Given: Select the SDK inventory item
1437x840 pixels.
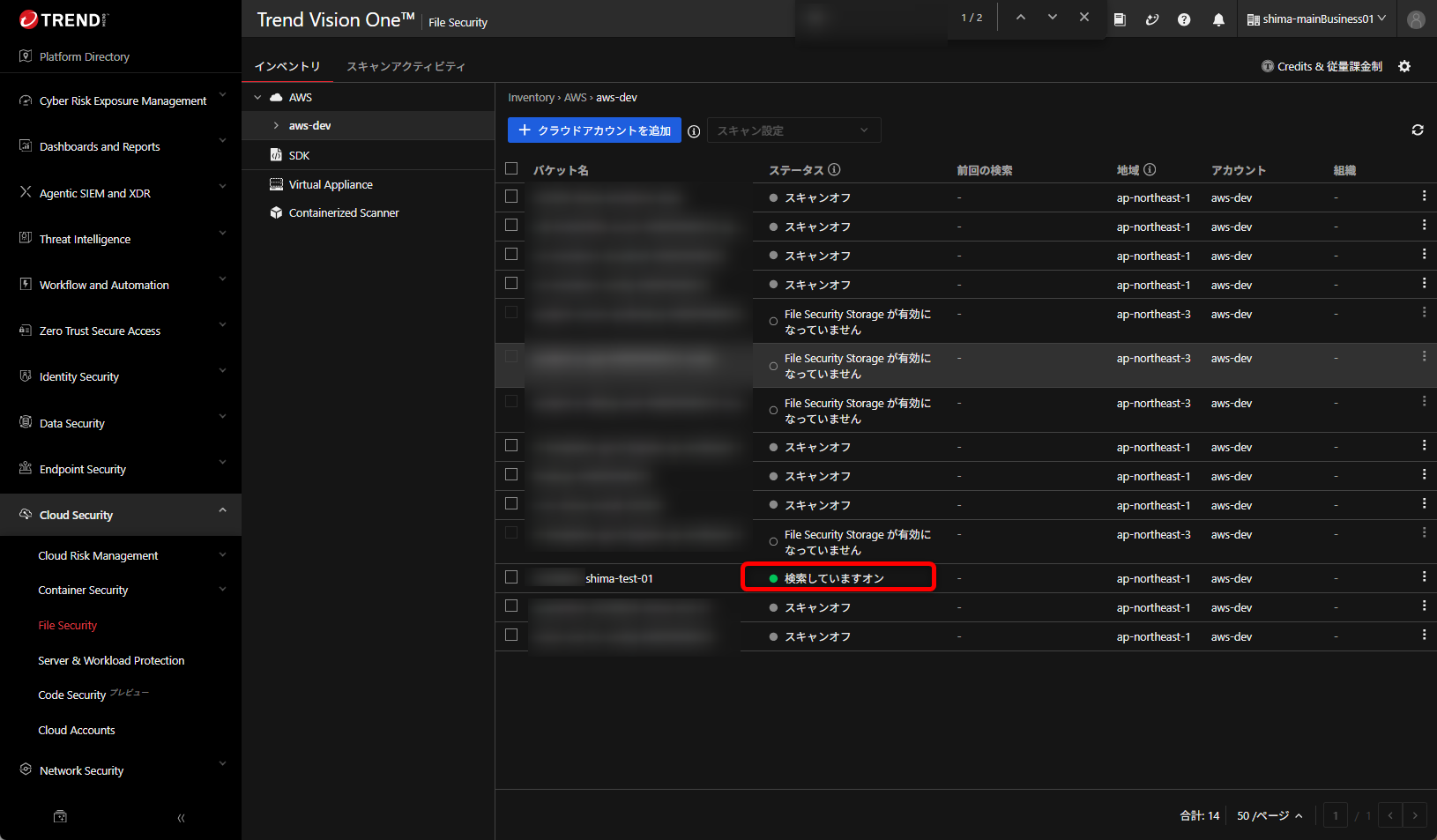Looking at the screenshot, I should pyautogui.click(x=299, y=155).
